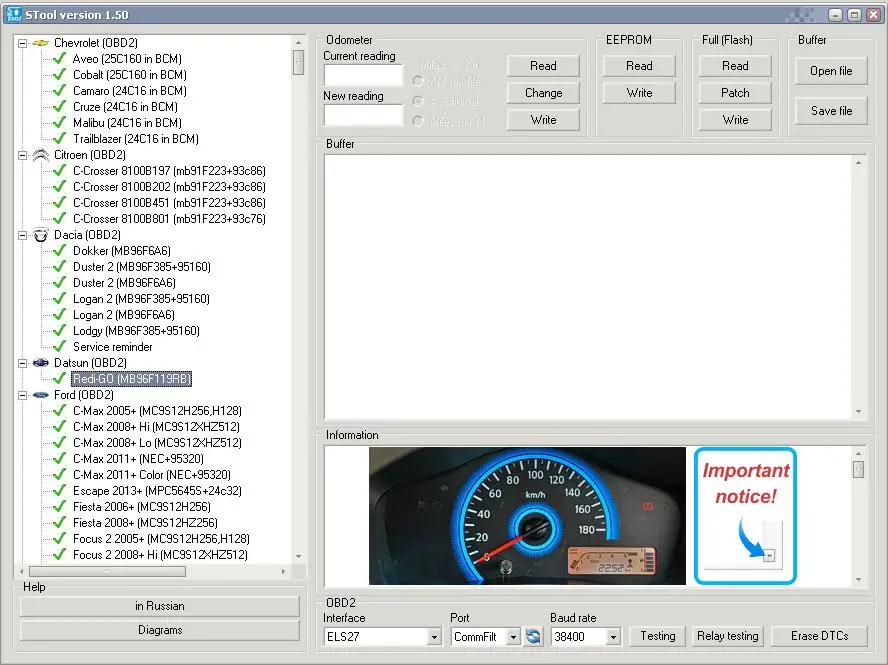Click the Patch button under Full (Flash)
The width and height of the screenshot is (888, 665).
[x=735, y=93]
